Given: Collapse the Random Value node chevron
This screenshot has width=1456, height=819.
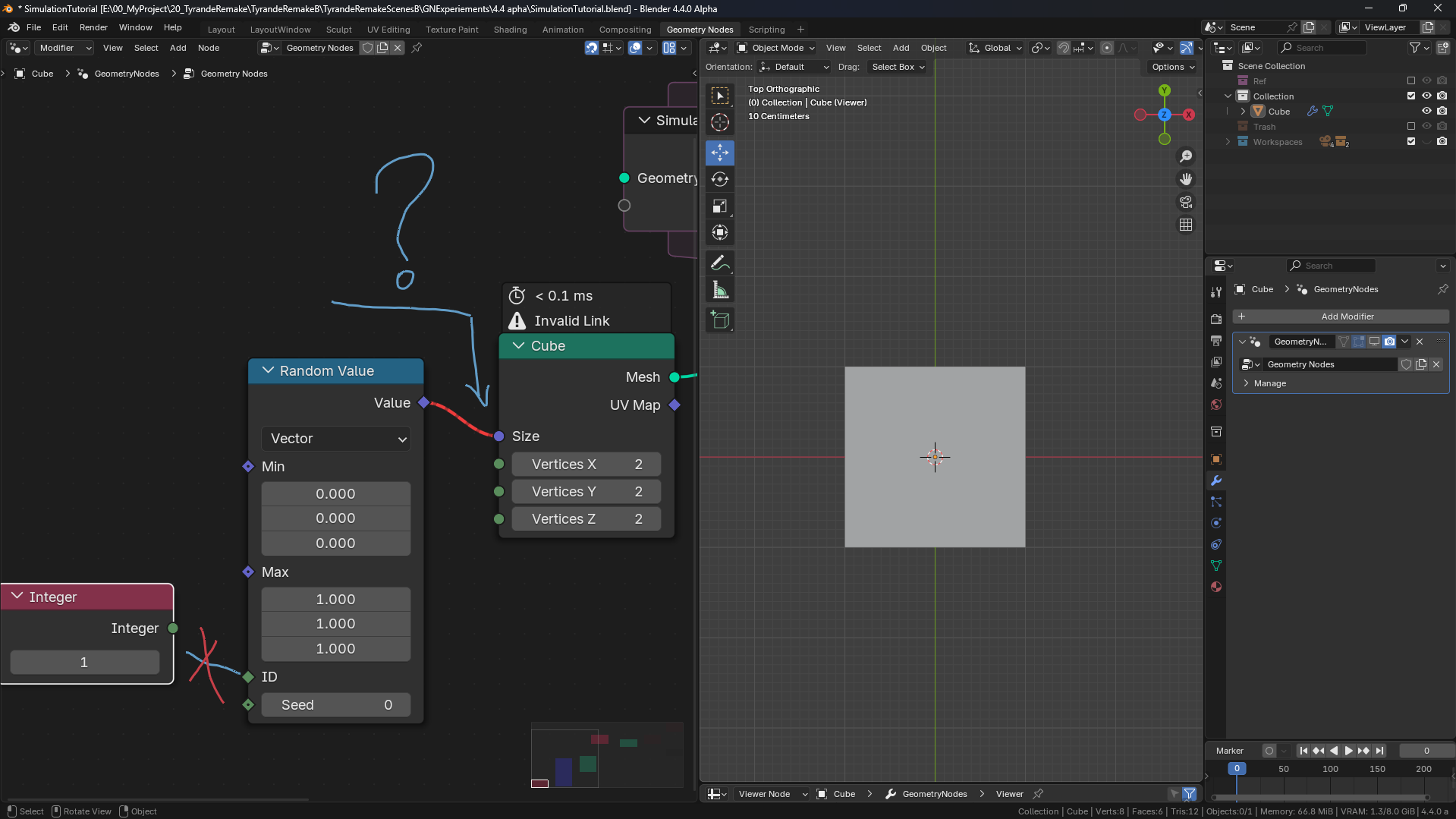Looking at the screenshot, I should point(267,370).
